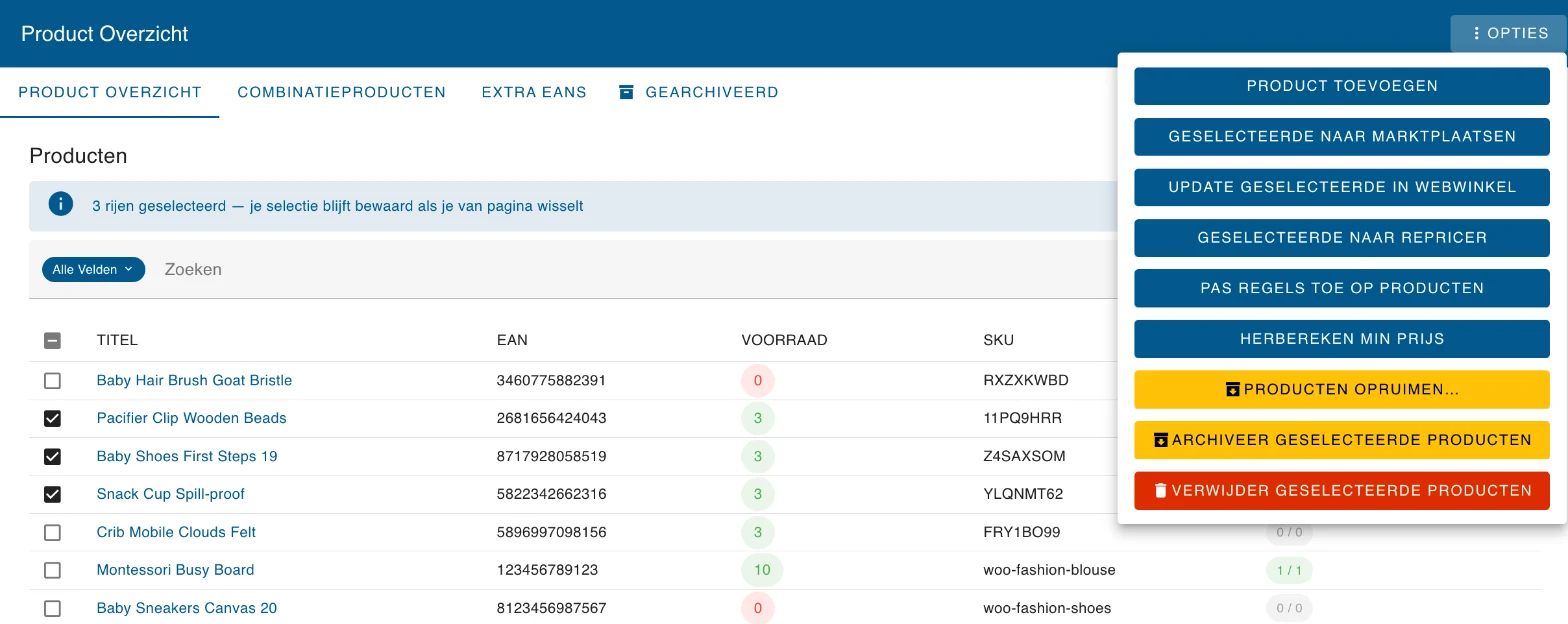Screen dimensions: 1568x624
Task: Click SKU woo-fashion-blouse
Action: pos(1050,570)
